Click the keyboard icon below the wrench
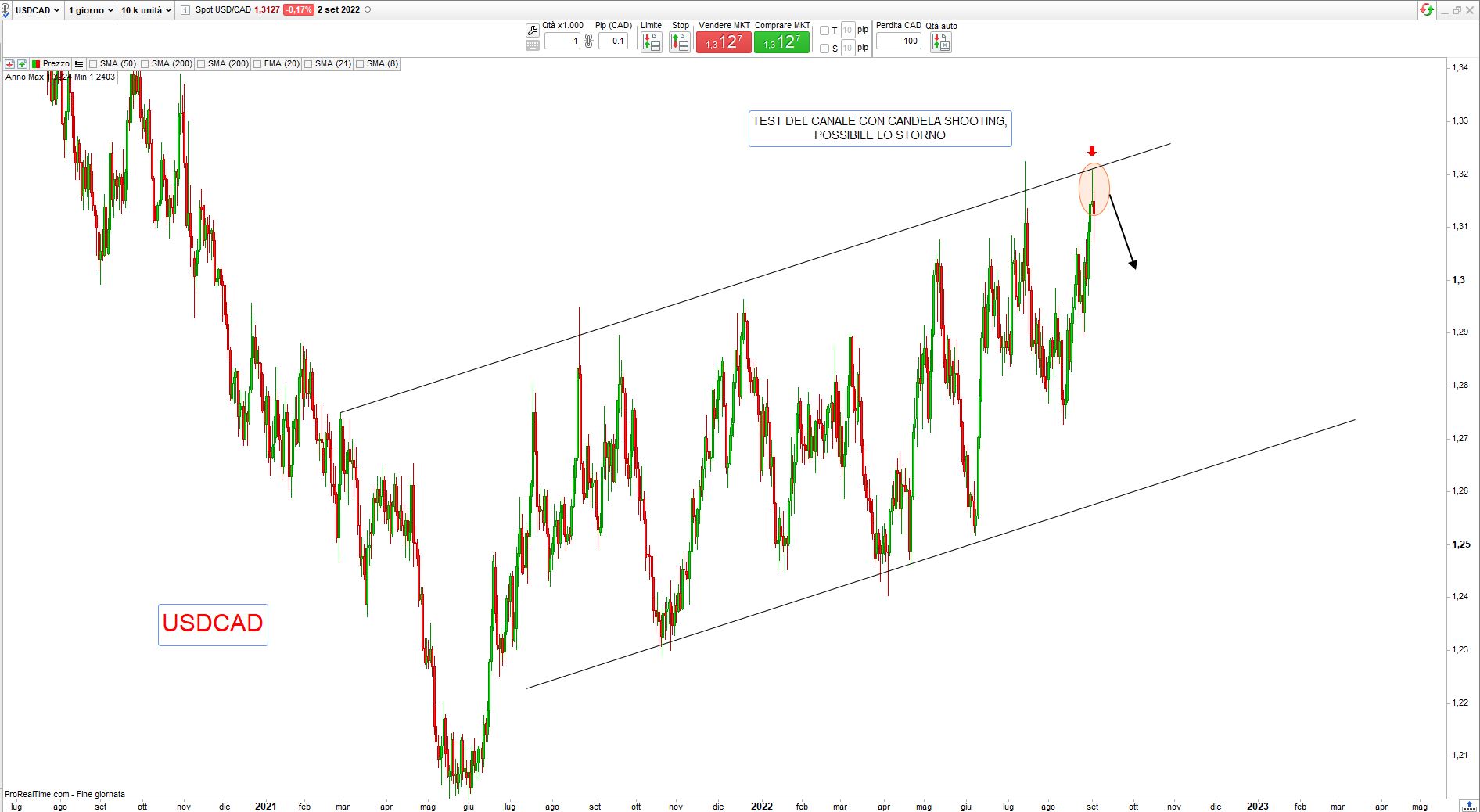 [x=533, y=45]
